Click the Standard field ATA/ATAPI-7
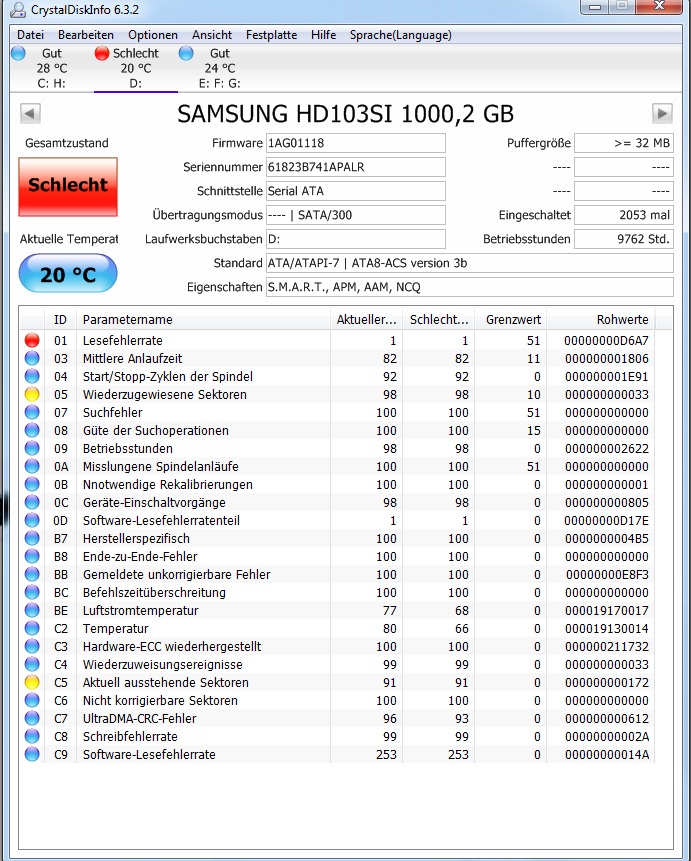Viewport: 691px width, 861px height. (470, 263)
